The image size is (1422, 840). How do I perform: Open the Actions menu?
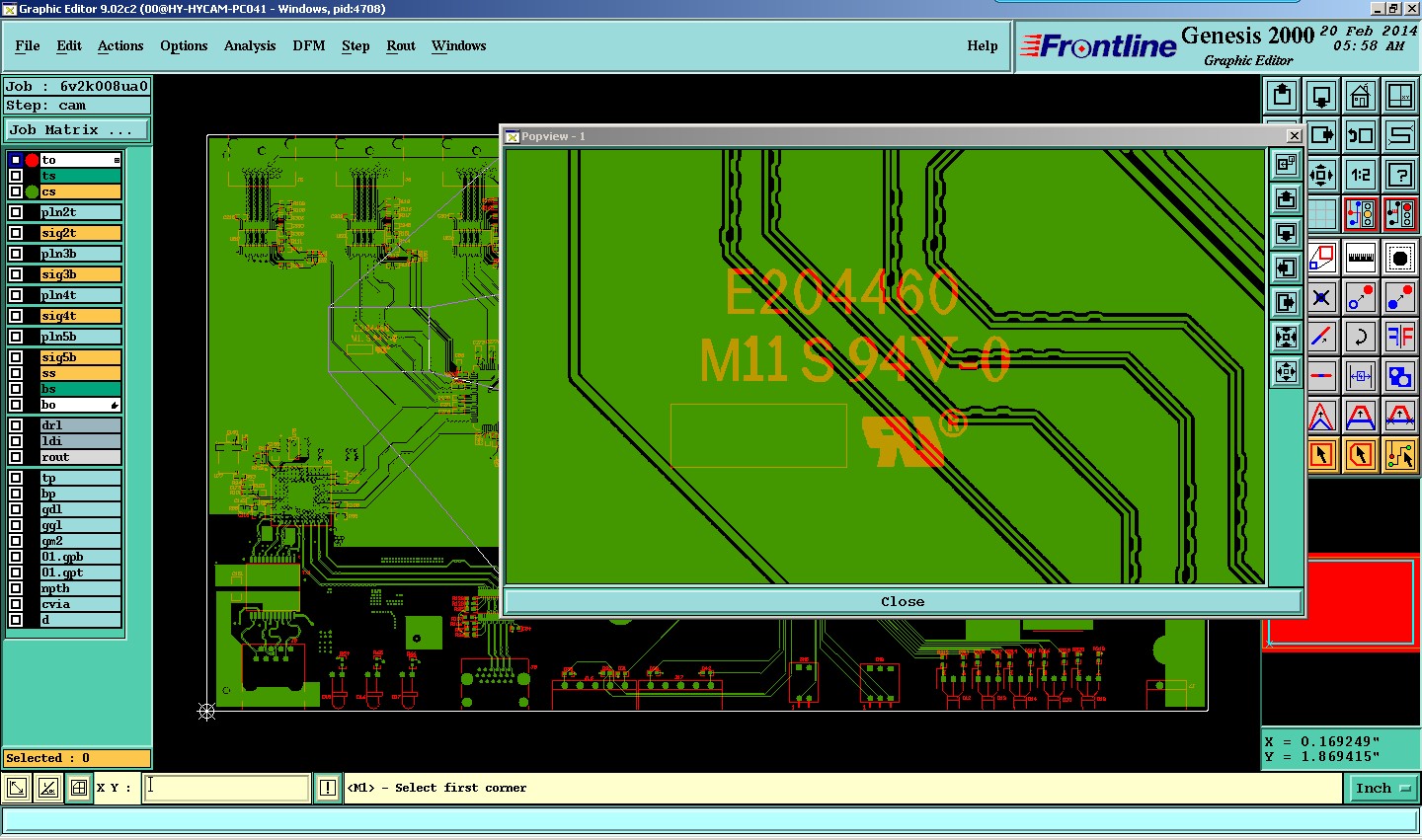(x=120, y=45)
